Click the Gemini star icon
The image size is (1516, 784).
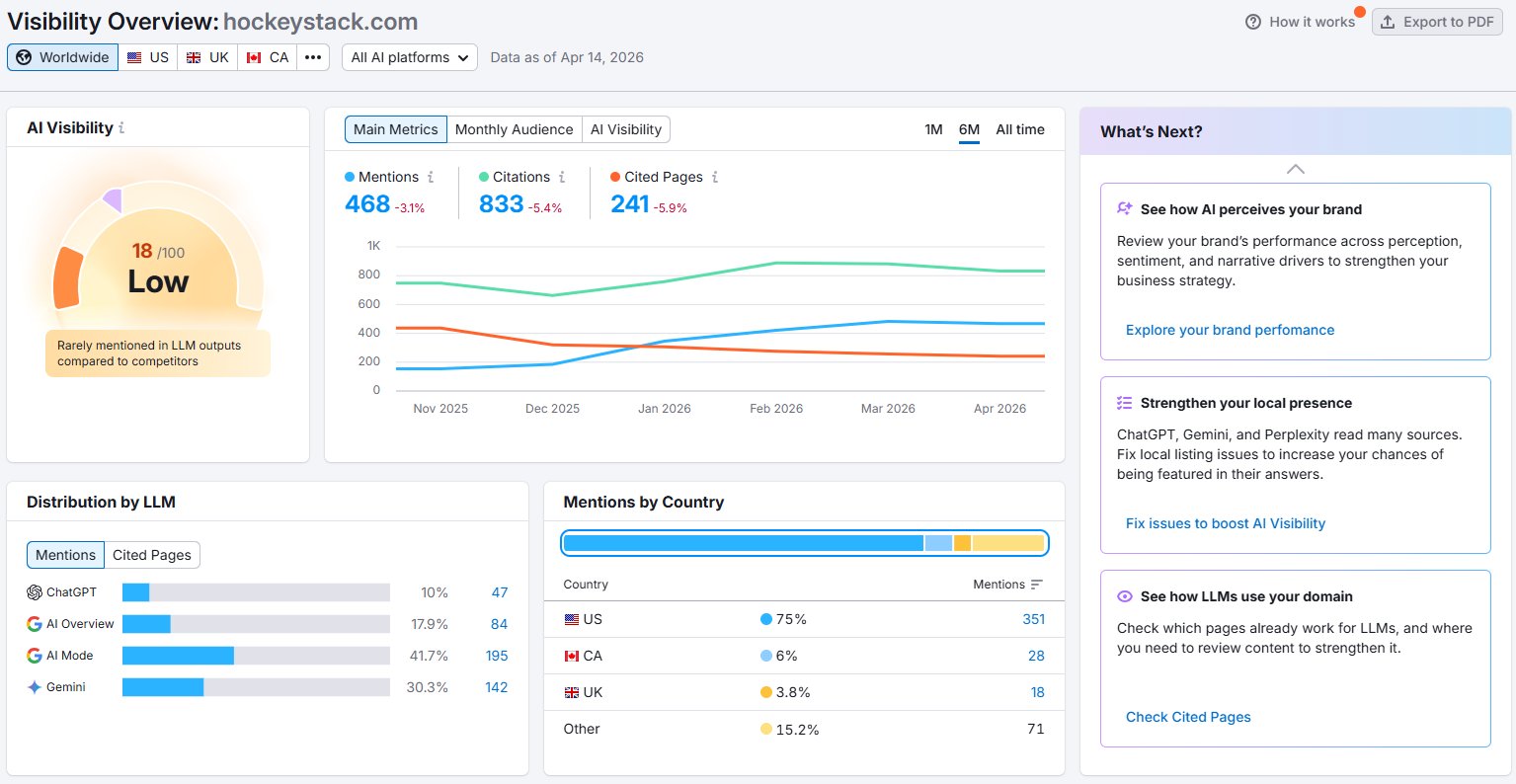point(35,687)
